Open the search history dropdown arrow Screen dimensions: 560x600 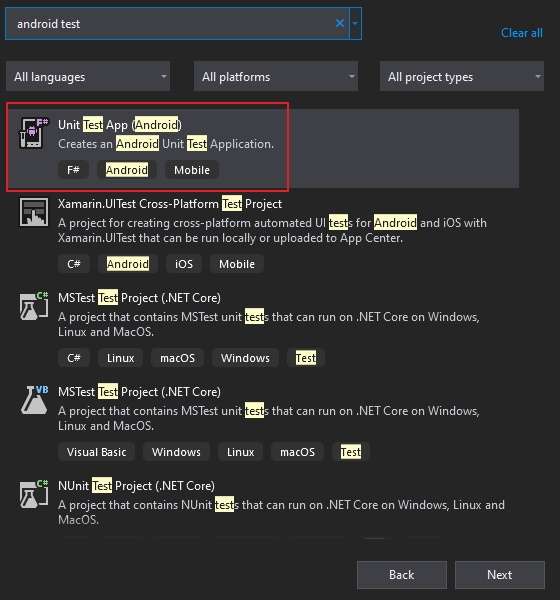click(355, 23)
